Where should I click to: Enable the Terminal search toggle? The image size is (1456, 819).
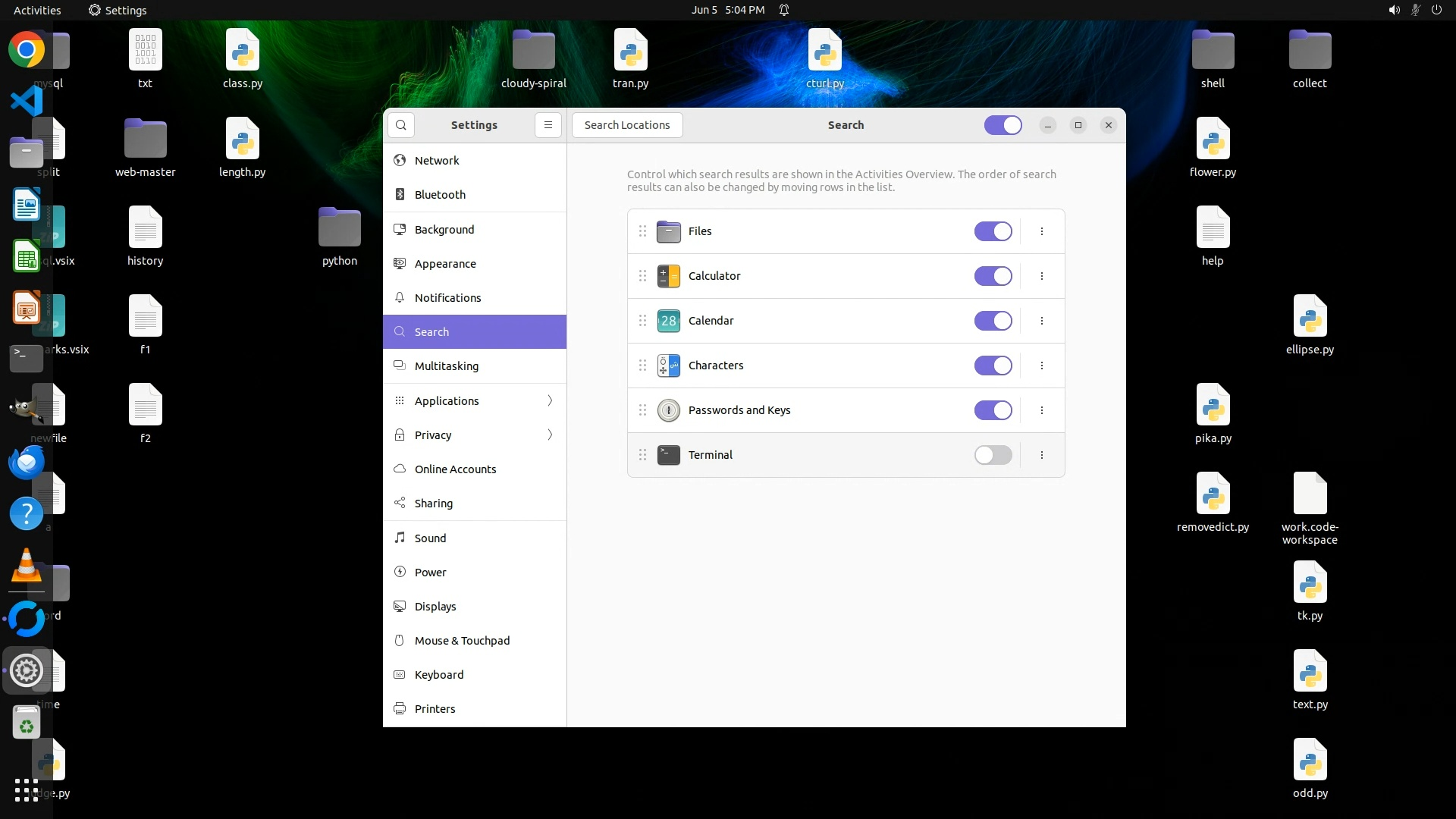[x=993, y=455]
